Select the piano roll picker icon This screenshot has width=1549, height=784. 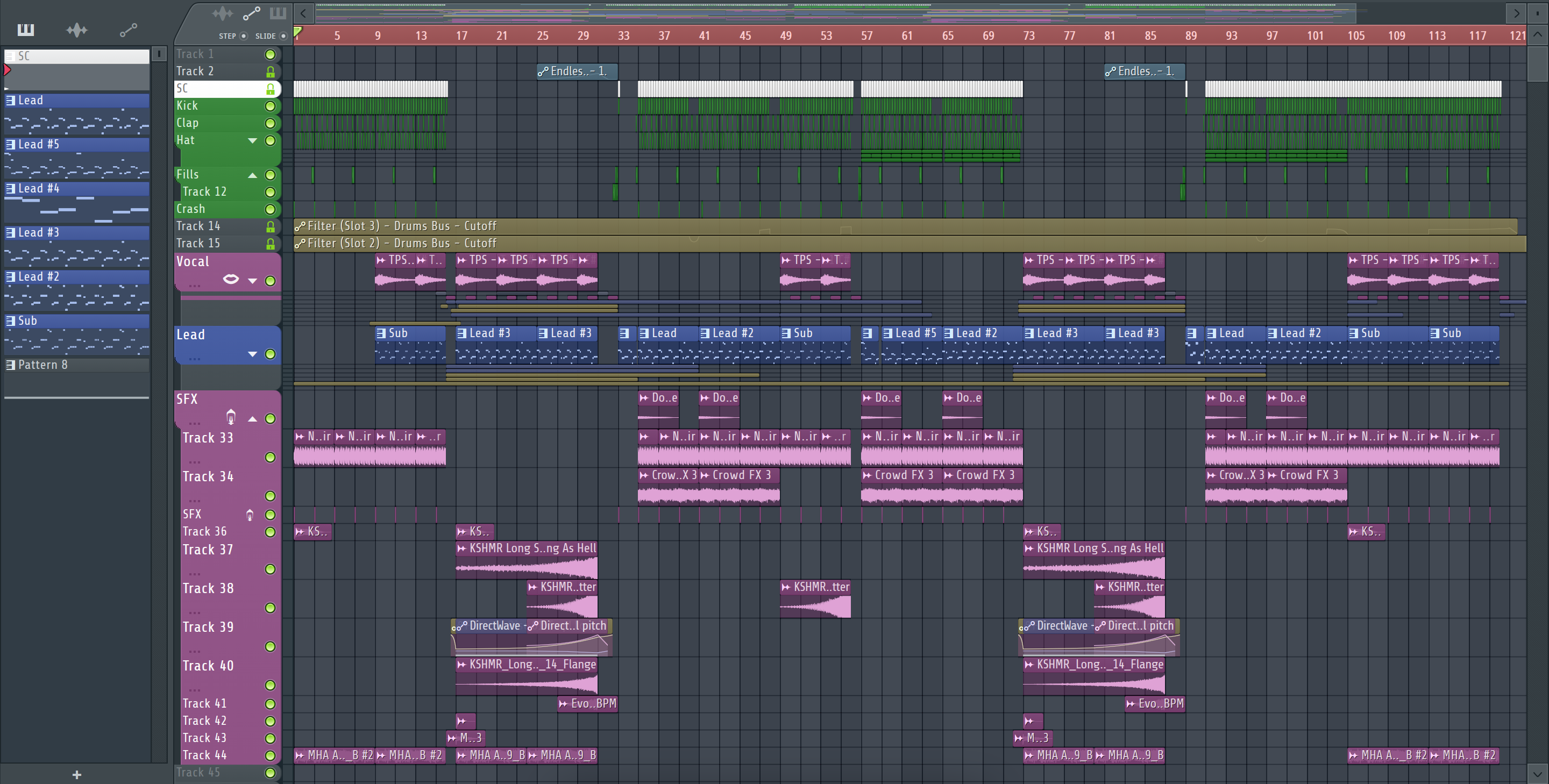click(26, 30)
